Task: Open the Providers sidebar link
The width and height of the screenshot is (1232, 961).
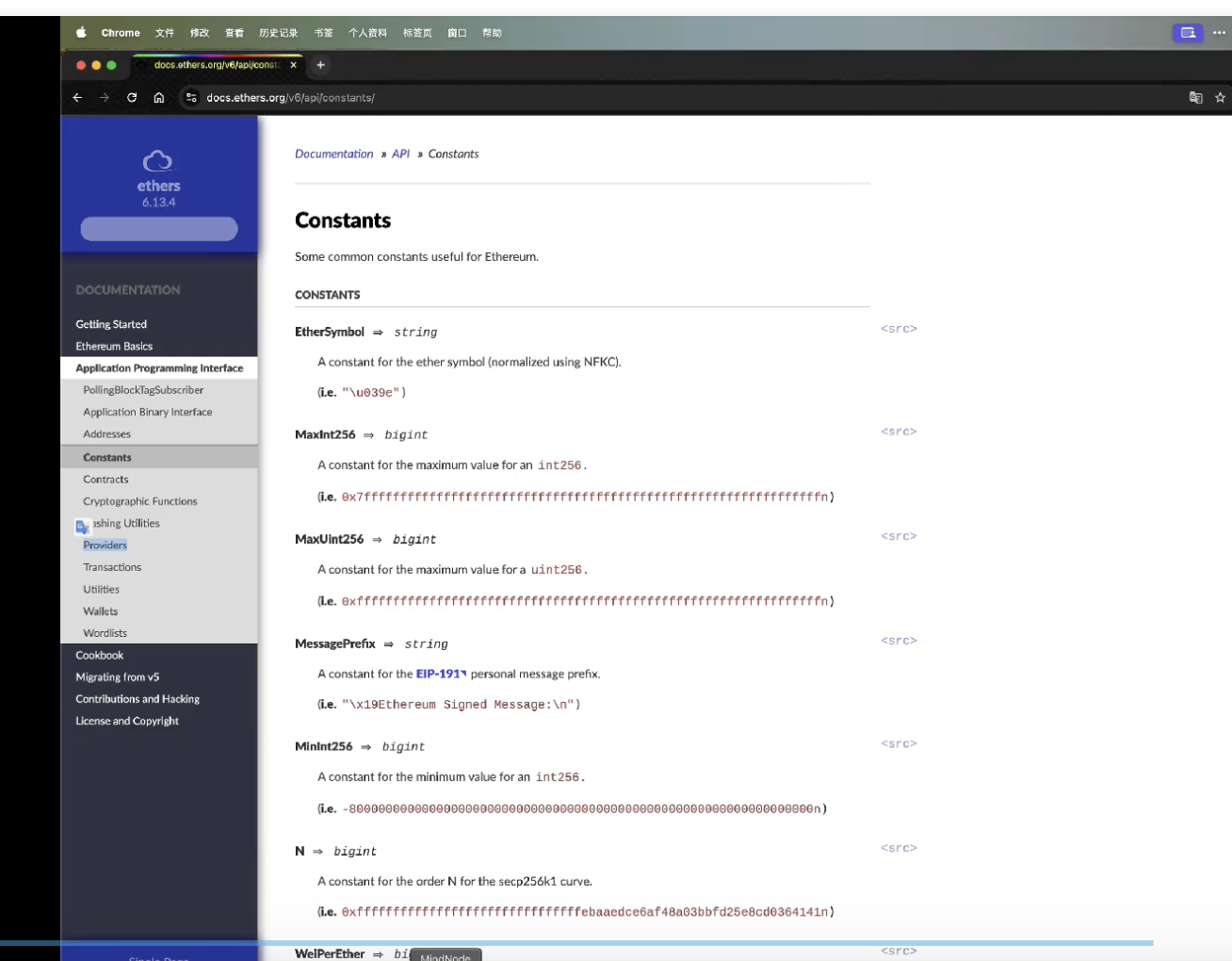Action: [x=105, y=546]
